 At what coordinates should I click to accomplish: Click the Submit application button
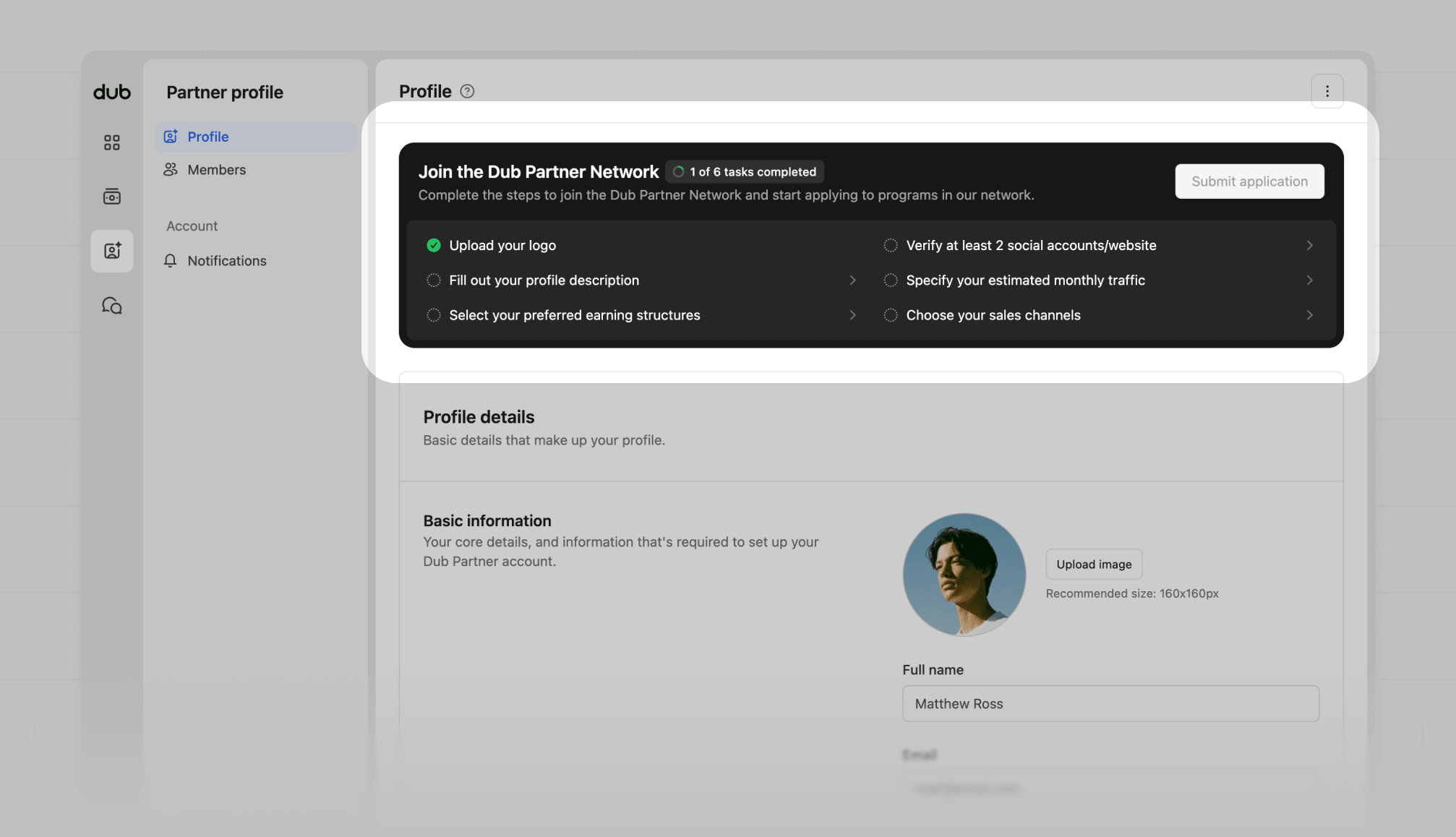[x=1249, y=181]
